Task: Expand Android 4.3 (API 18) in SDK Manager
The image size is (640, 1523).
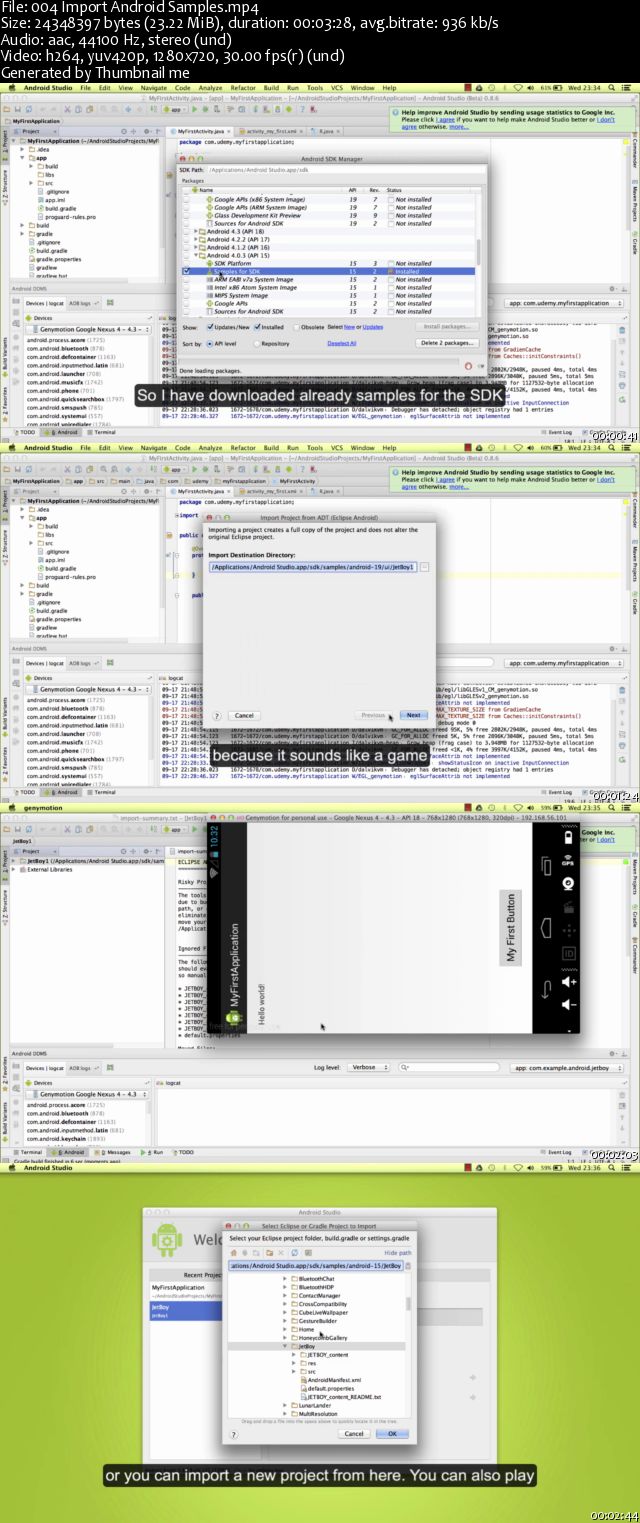Action: 196,231
